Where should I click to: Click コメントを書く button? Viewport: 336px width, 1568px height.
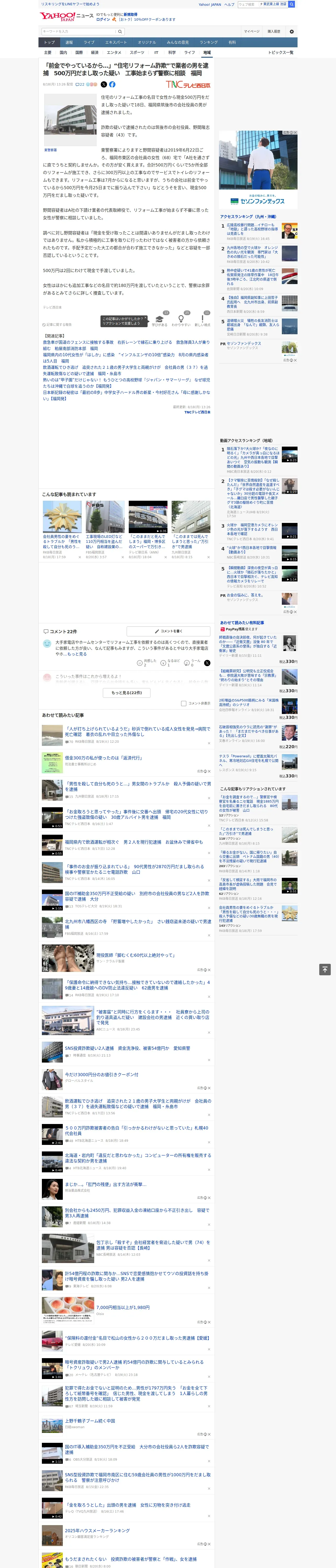[169, 631]
